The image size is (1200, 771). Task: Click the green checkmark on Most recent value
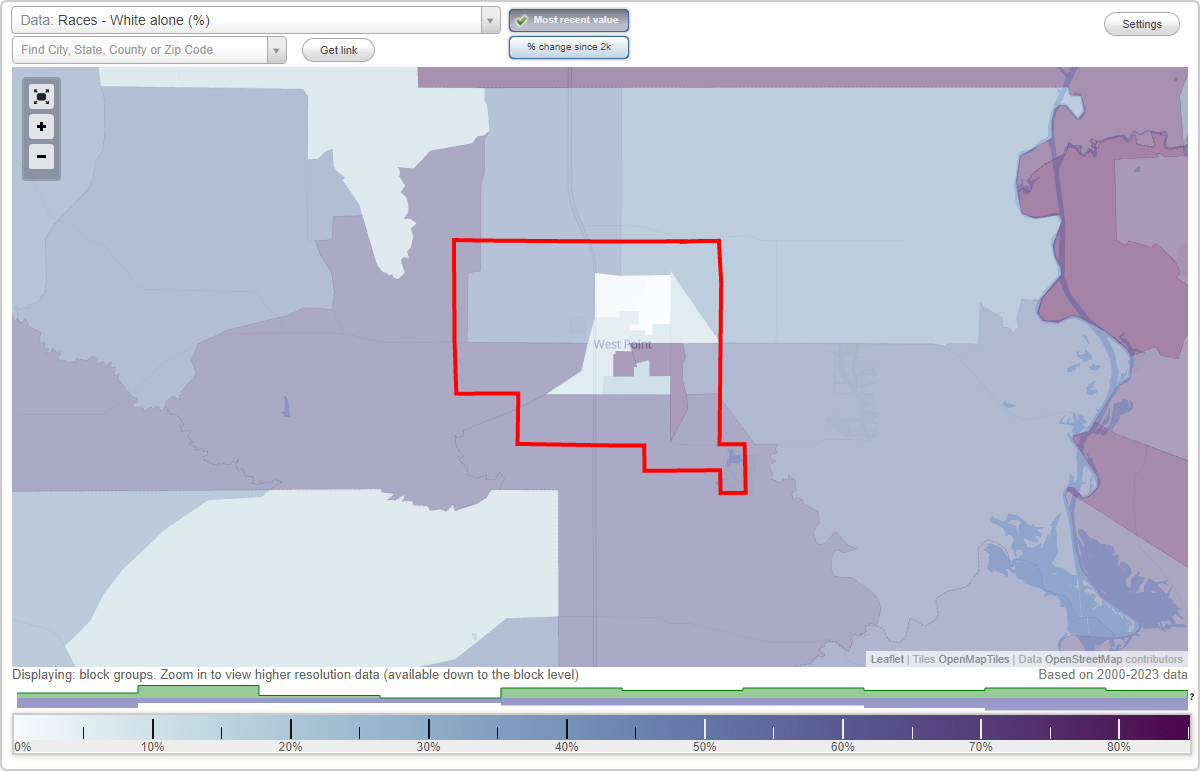(521, 19)
